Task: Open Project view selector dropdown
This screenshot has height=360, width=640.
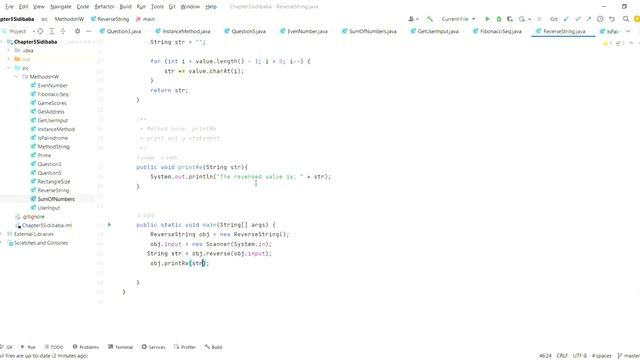Action: point(18,31)
